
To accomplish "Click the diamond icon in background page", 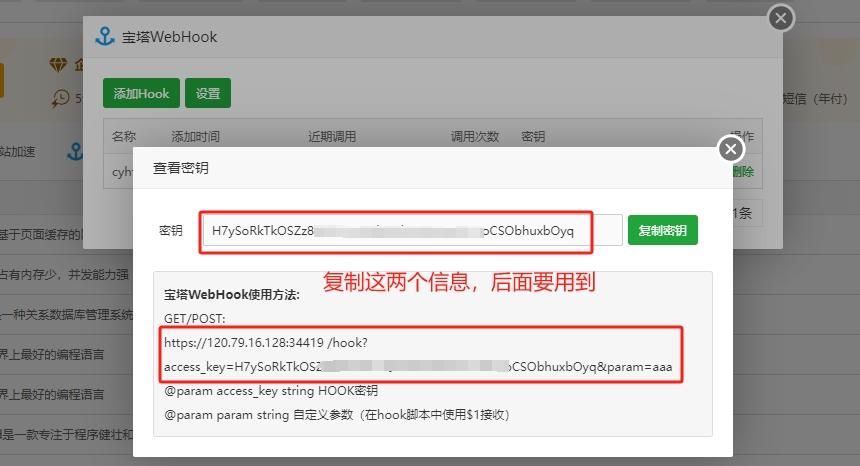I will tap(58, 65).
